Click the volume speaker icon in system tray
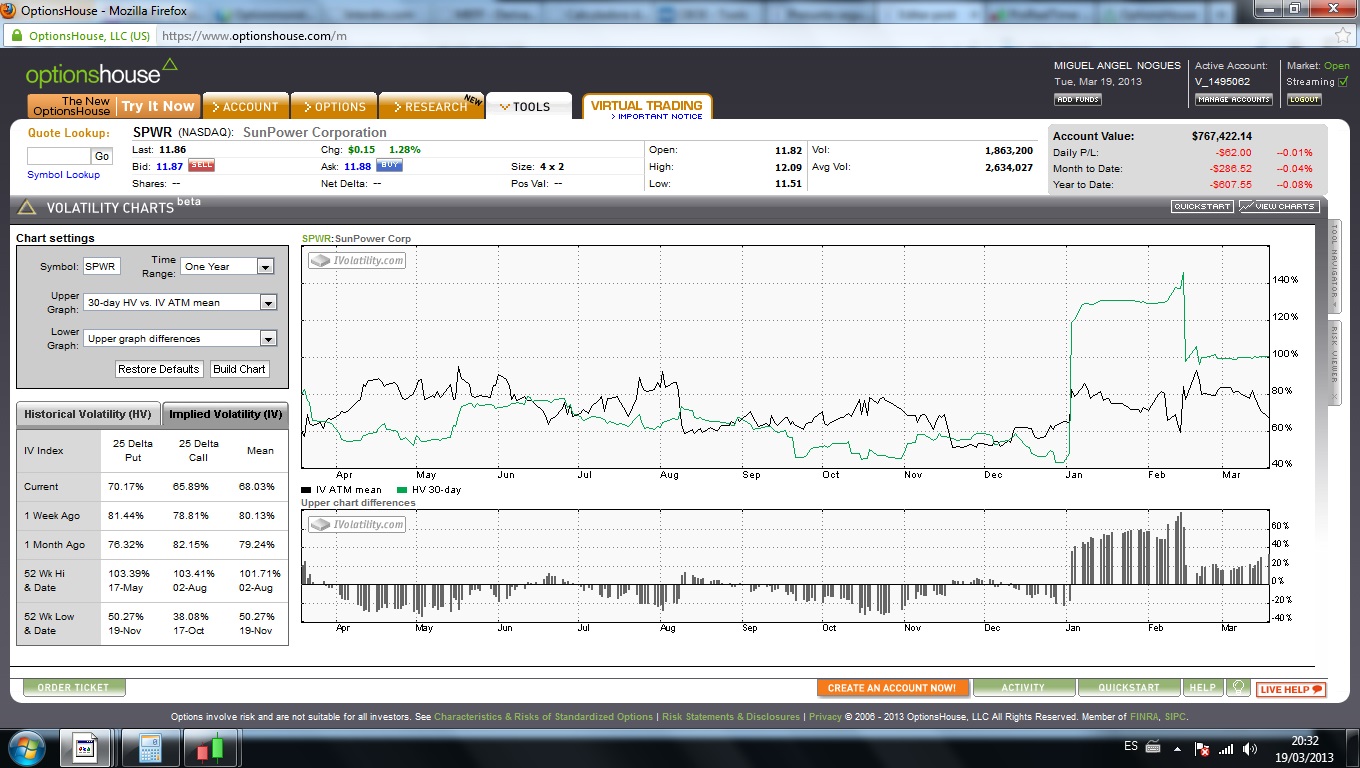The height and width of the screenshot is (768, 1360). tap(1248, 749)
